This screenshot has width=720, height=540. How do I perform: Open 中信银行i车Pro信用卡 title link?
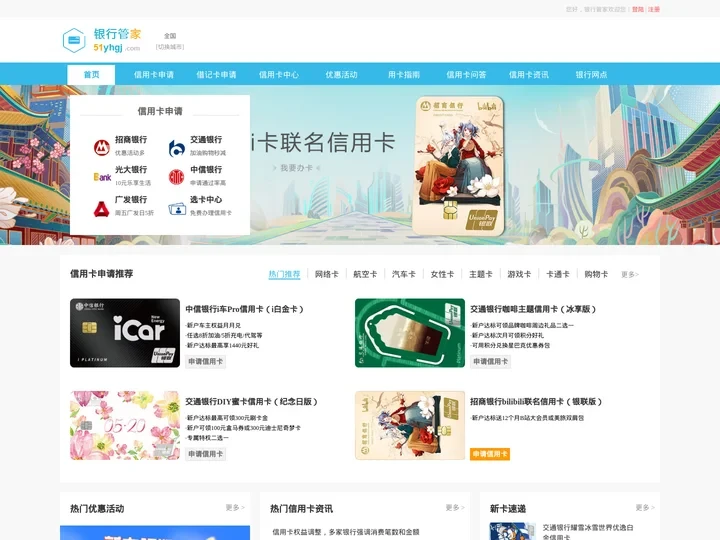245,309
